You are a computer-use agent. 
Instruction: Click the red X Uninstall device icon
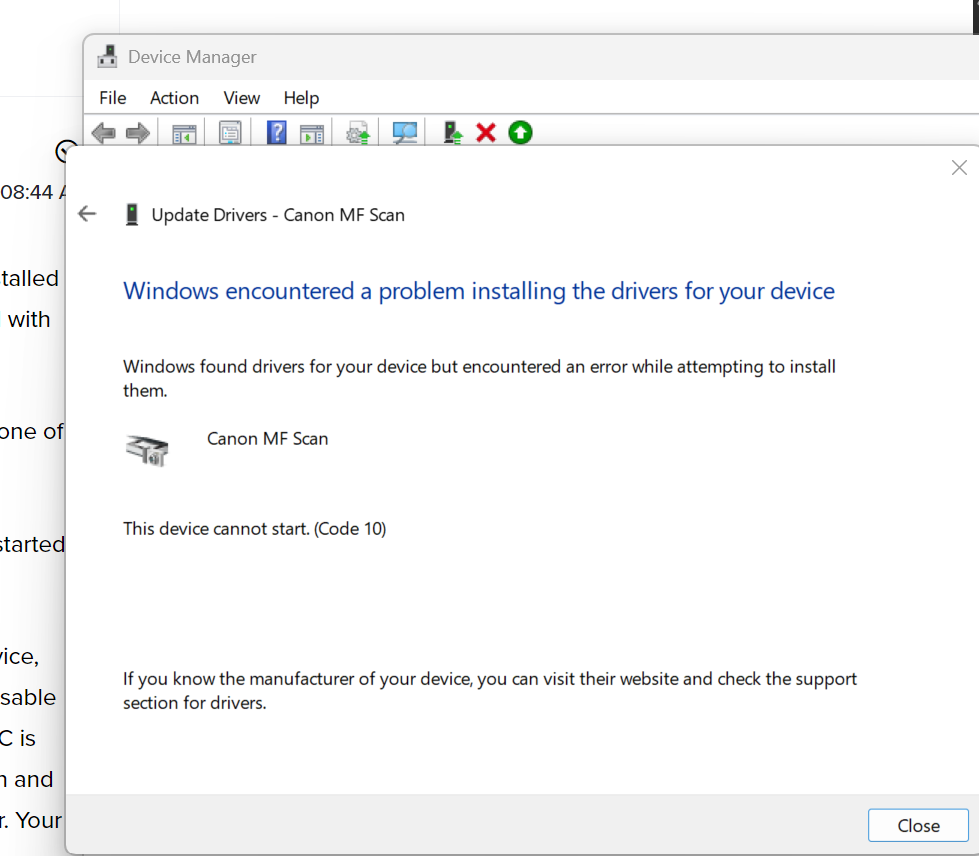[486, 132]
